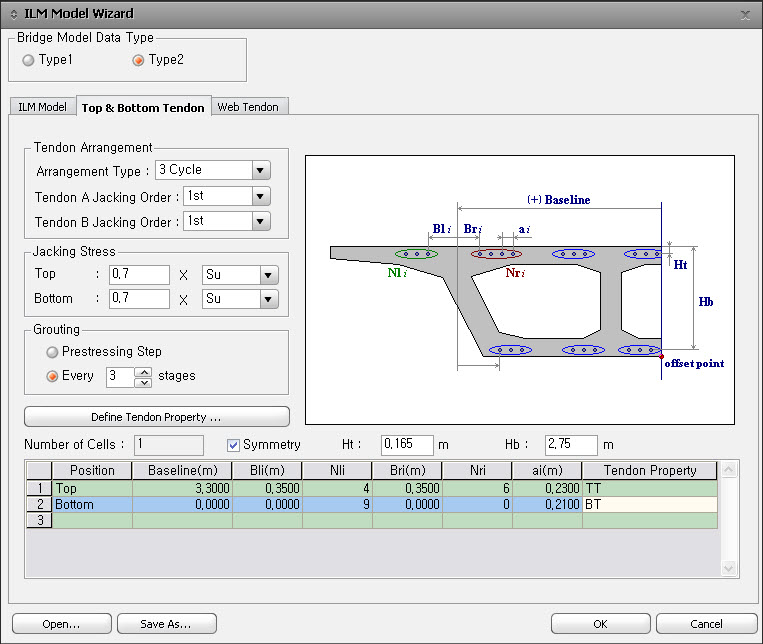763x644 pixels.
Task: Select Type1 bridge model data type
Action: pos(28,60)
